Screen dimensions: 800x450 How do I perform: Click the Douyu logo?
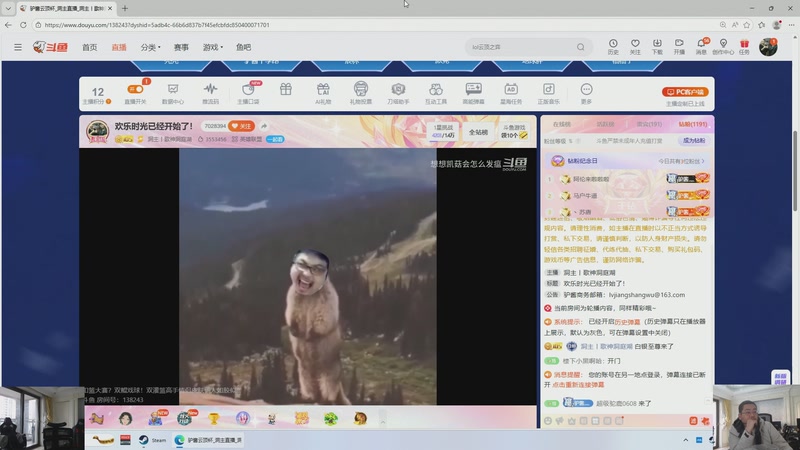point(50,47)
